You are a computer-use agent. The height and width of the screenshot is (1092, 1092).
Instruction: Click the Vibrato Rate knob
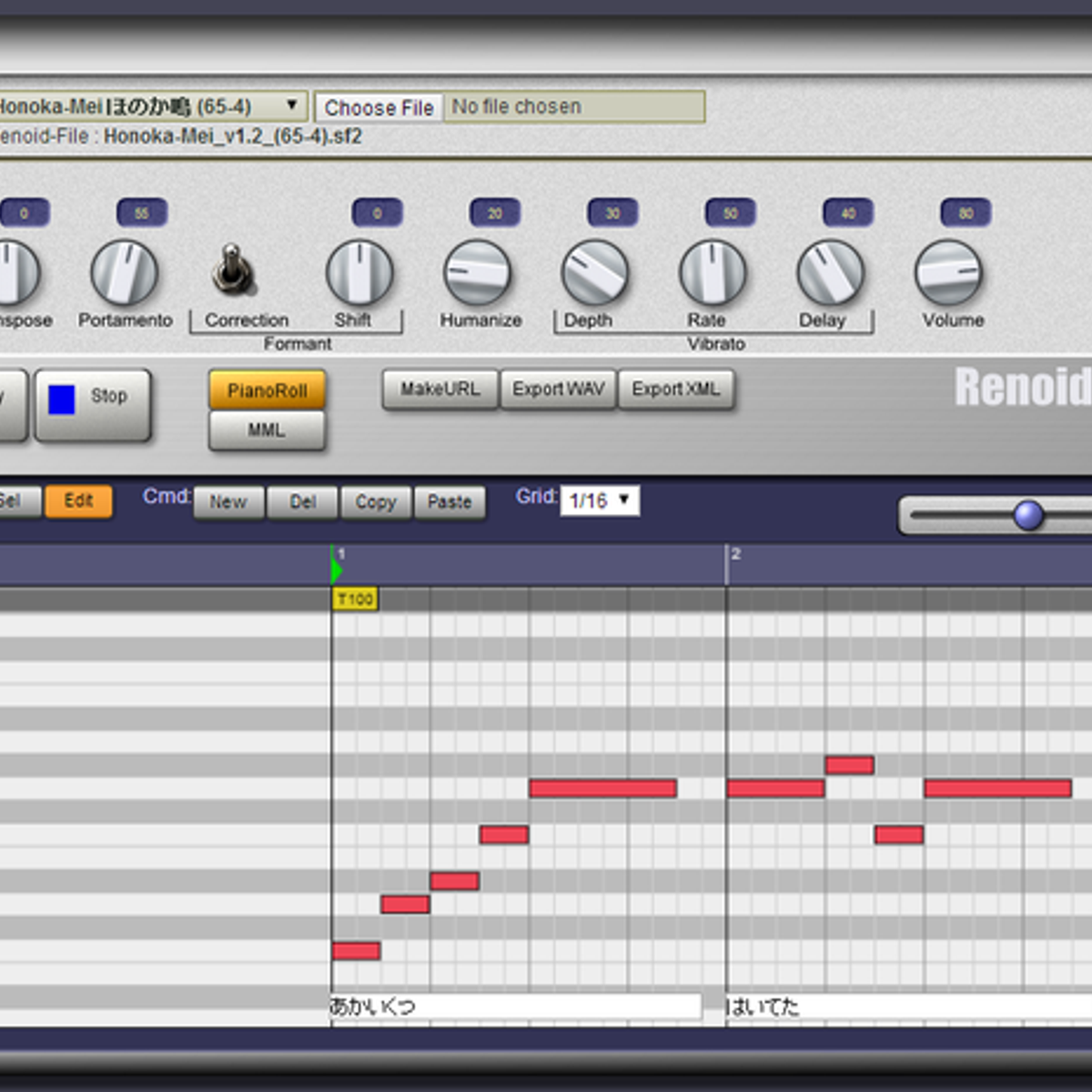[713, 272]
